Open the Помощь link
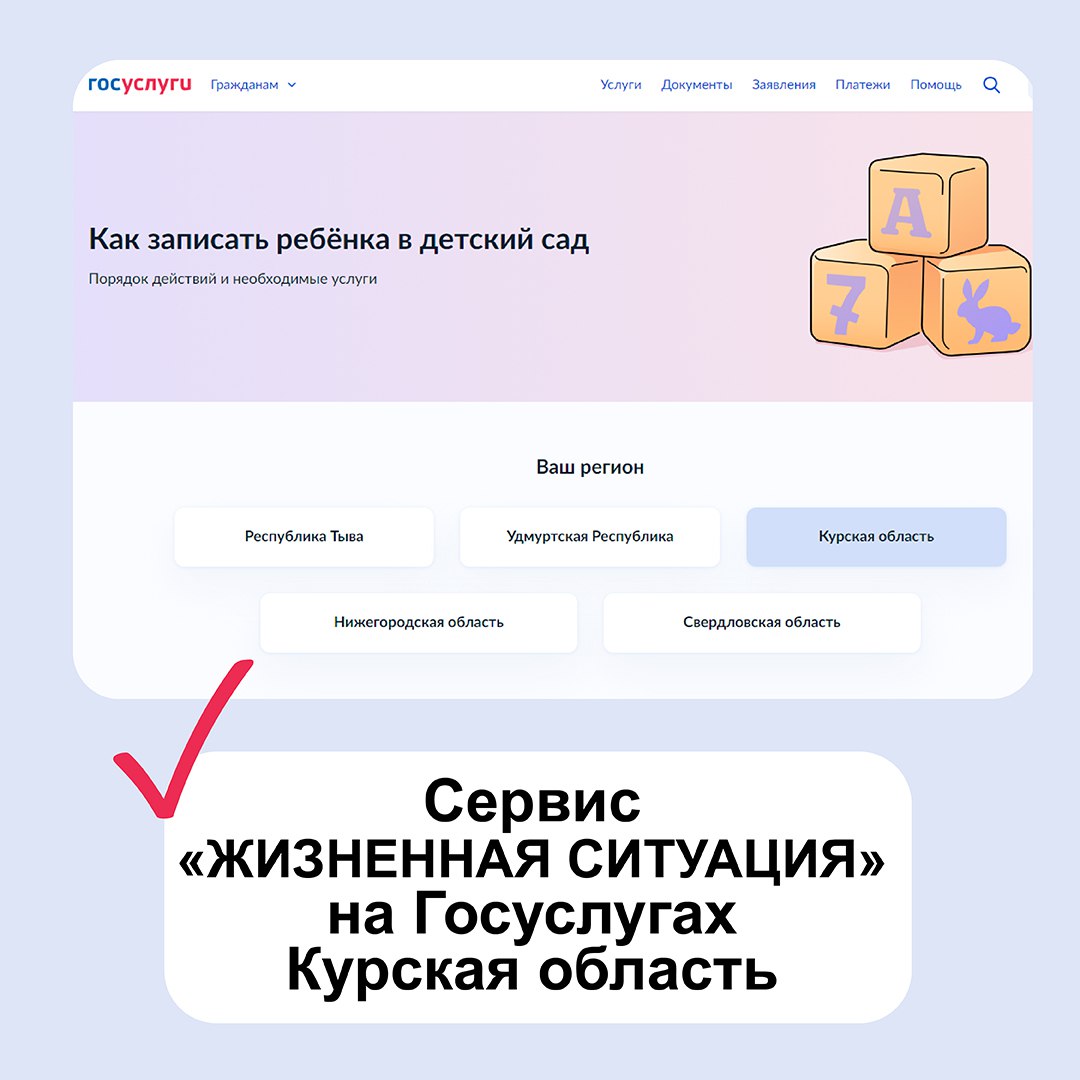The width and height of the screenshot is (1080, 1080). [x=935, y=85]
